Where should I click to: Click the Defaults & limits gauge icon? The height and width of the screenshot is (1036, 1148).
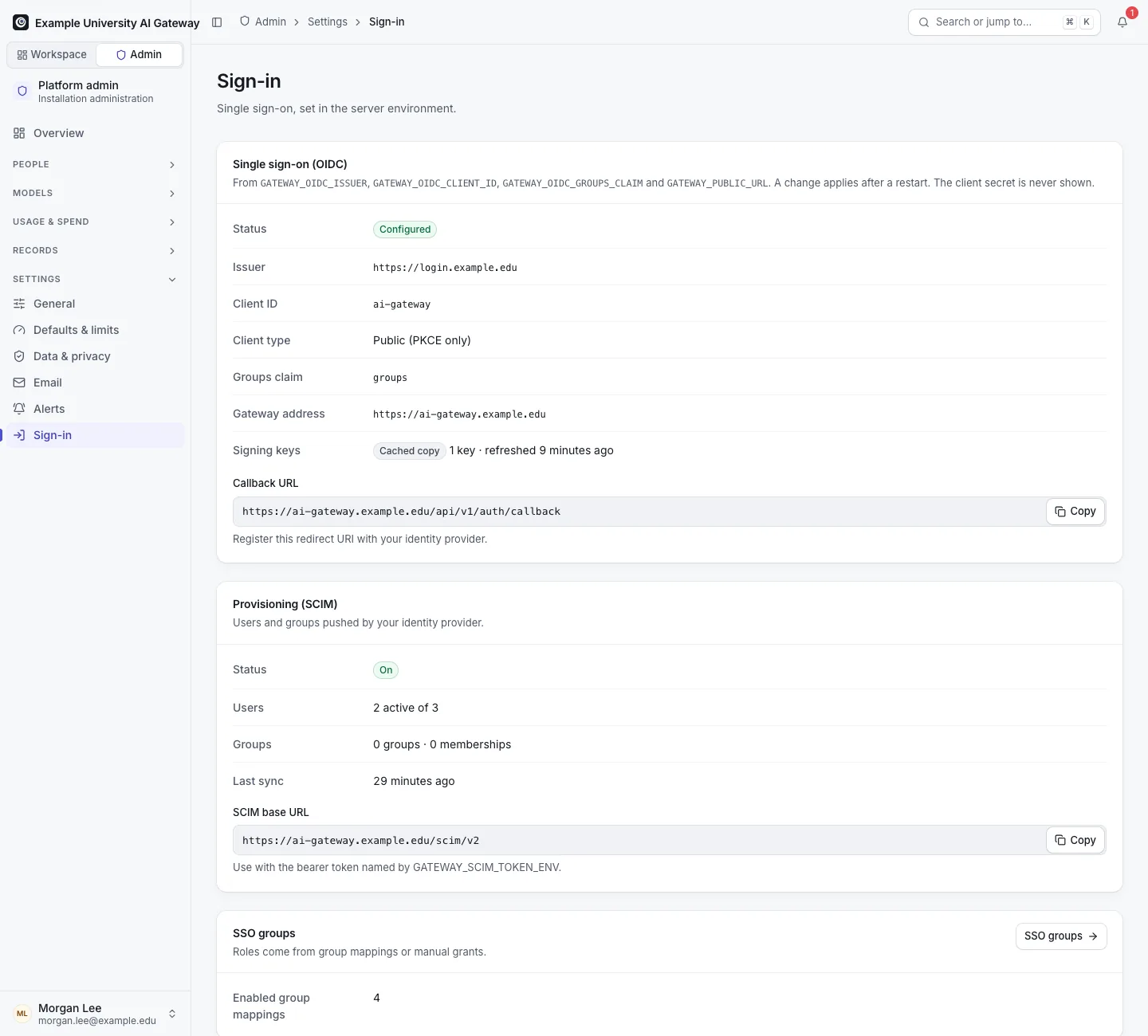(x=19, y=330)
